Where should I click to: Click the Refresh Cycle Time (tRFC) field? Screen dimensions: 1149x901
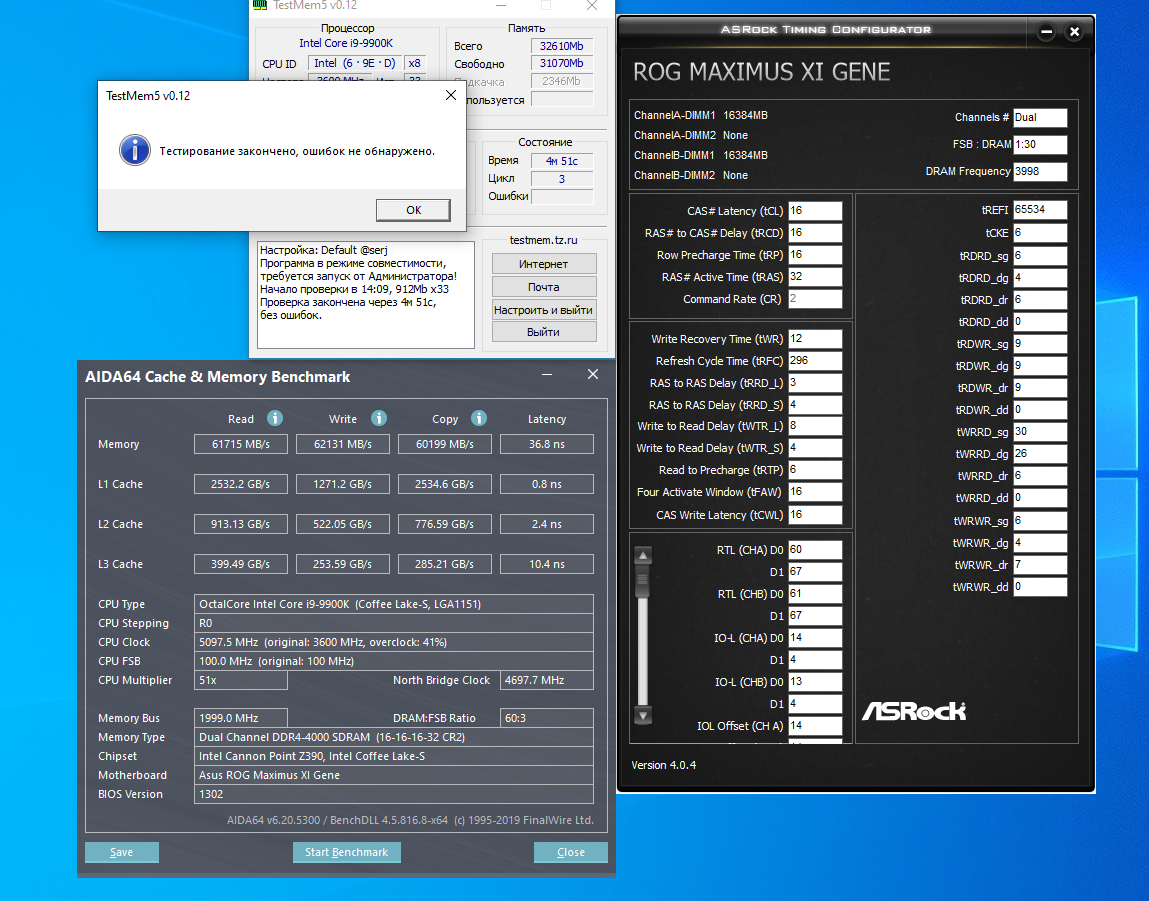pyautogui.click(x=815, y=360)
